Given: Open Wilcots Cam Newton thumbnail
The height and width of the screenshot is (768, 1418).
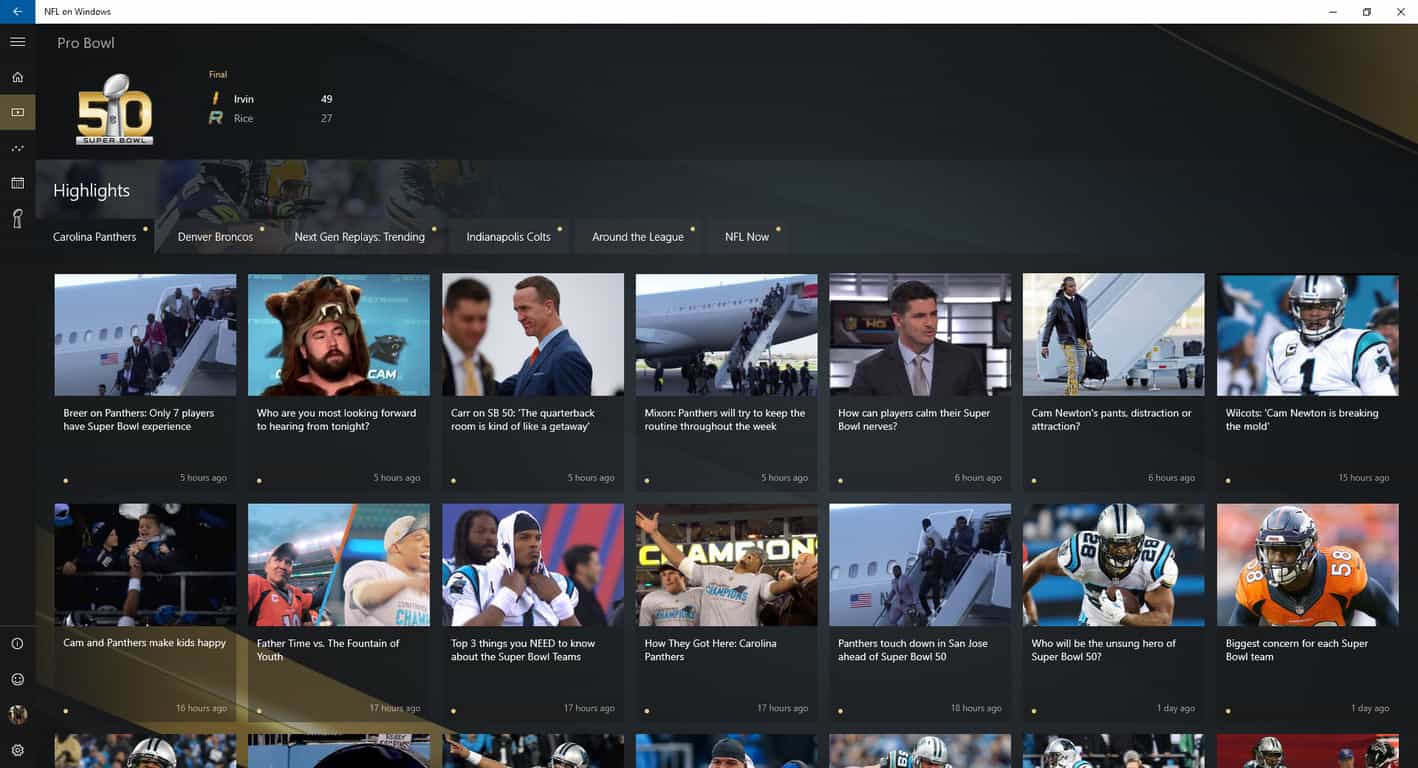Looking at the screenshot, I should tap(1308, 335).
